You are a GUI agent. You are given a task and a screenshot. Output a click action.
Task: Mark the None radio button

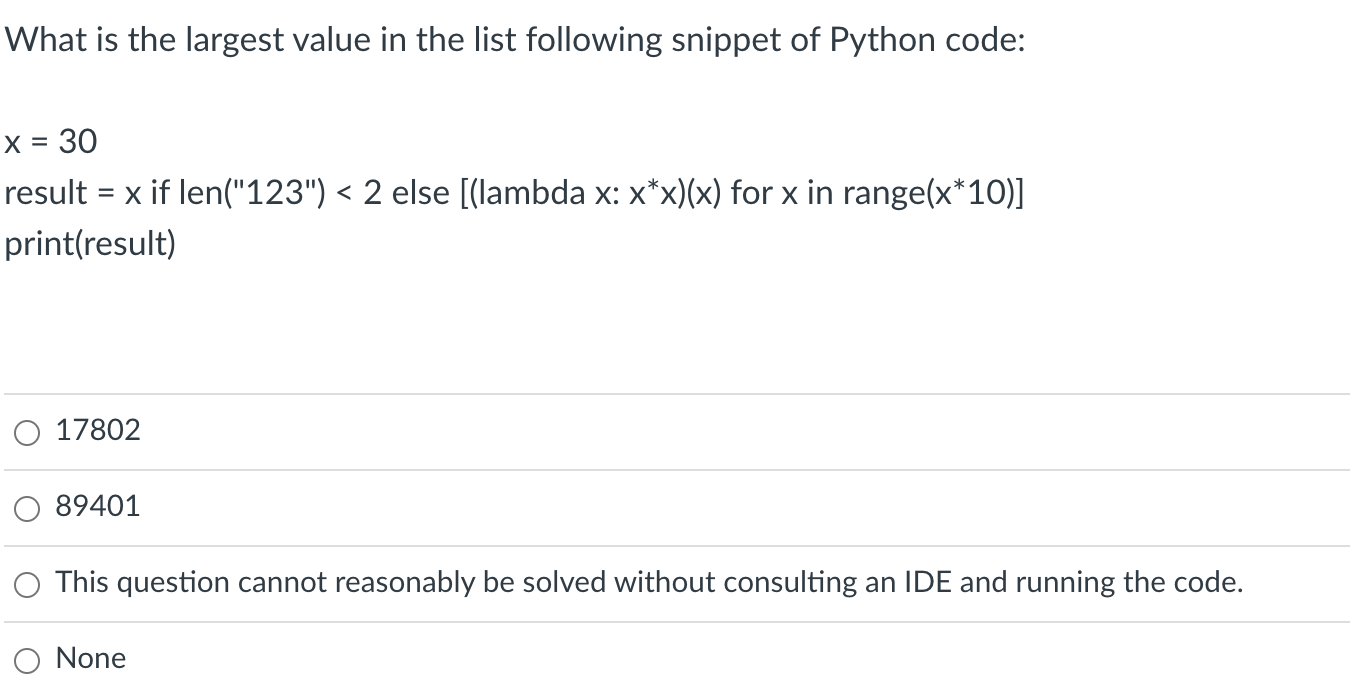28,660
